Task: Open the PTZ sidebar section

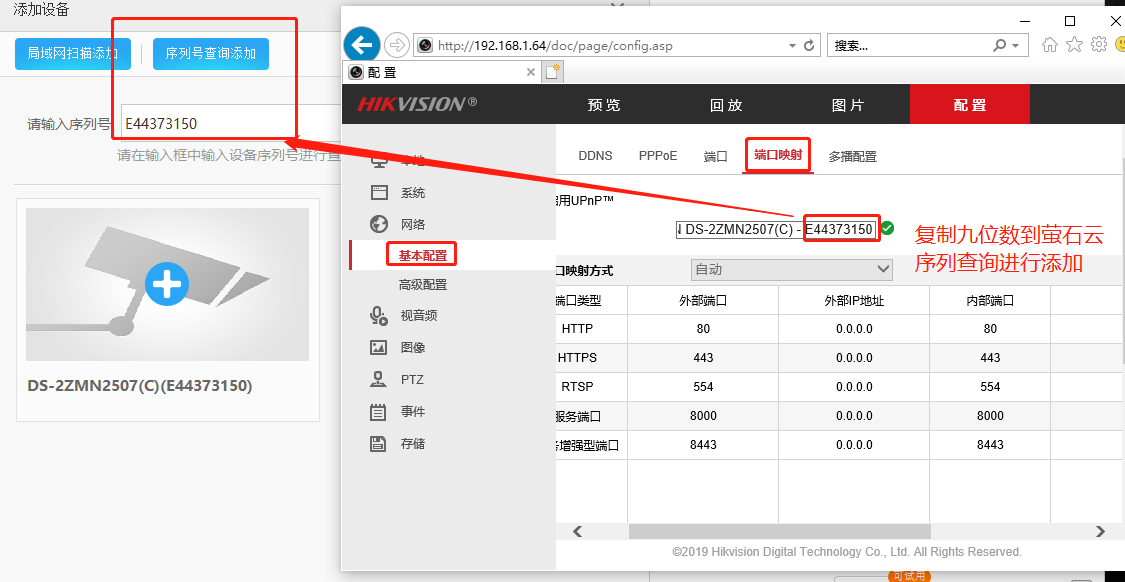Action: [x=379, y=380]
